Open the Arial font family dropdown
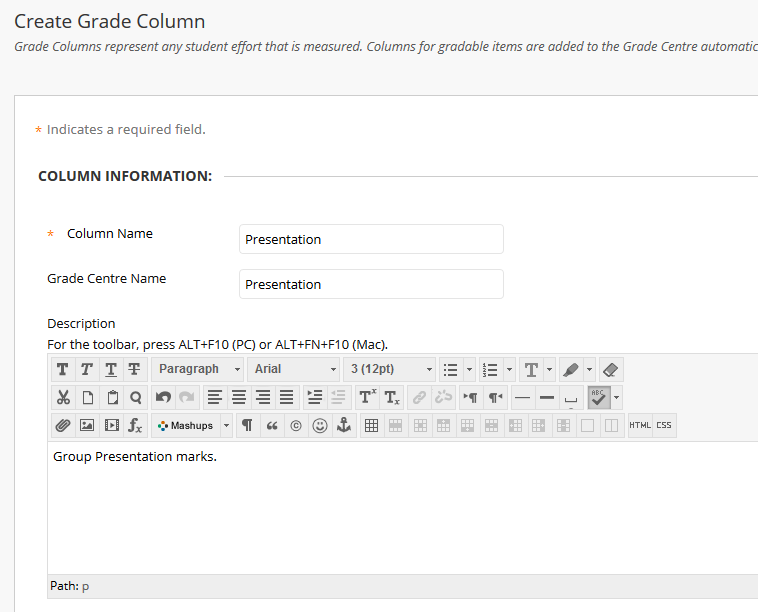Image resolution: width=758 pixels, height=612 pixels. click(x=293, y=369)
